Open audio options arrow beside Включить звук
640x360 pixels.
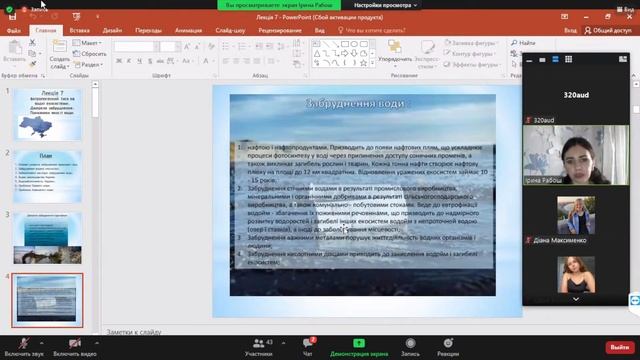pyautogui.click(x=42, y=343)
